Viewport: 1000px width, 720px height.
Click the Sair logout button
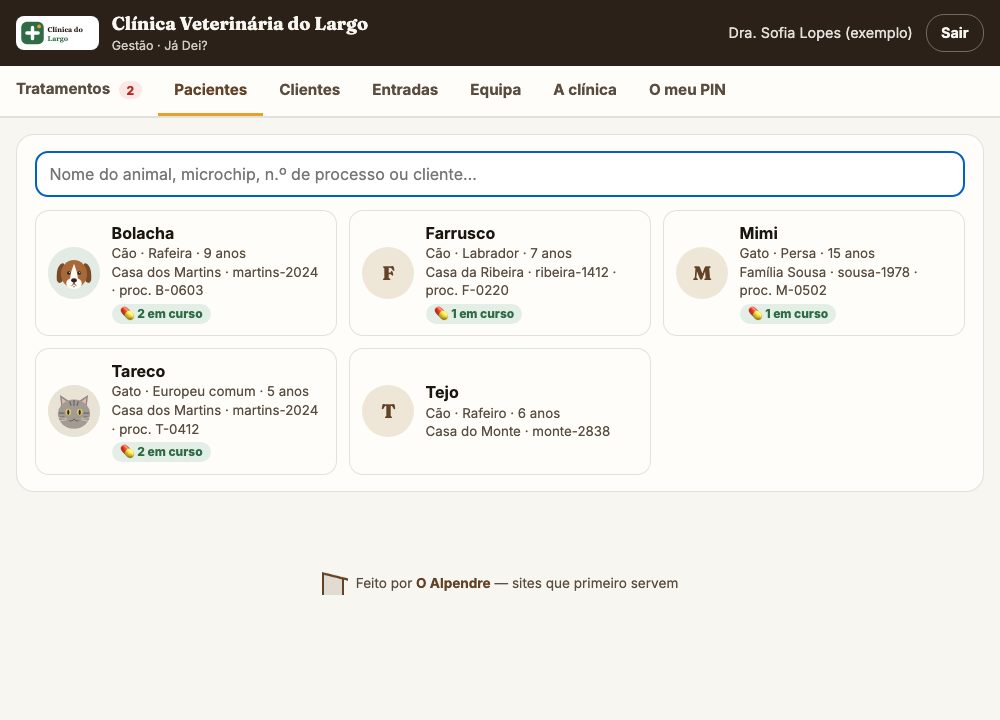pos(954,33)
